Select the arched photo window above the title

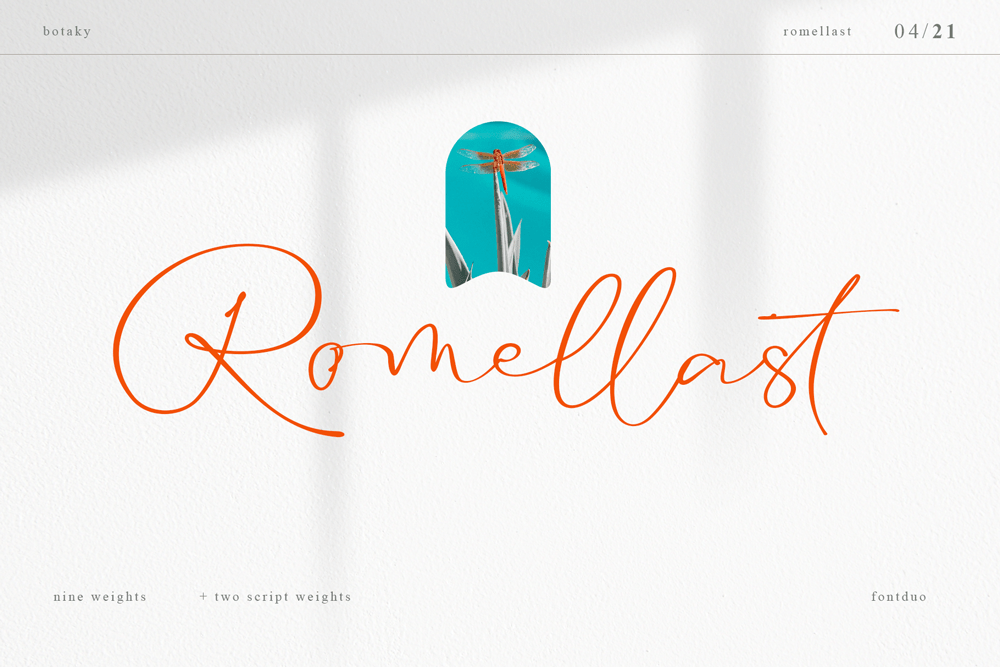pos(498,200)
